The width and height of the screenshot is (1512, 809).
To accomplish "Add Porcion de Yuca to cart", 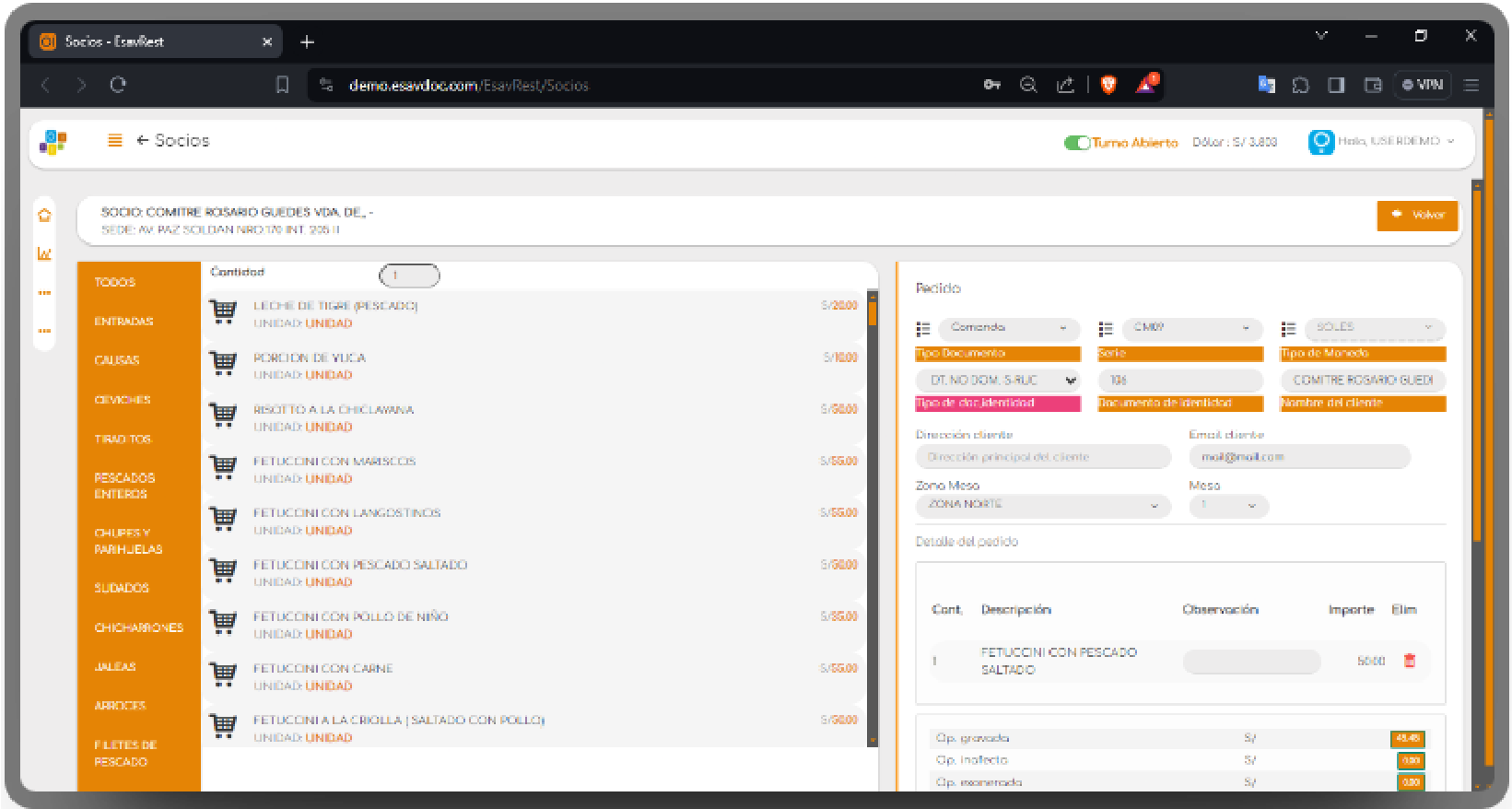I will [x=223, y=363].
